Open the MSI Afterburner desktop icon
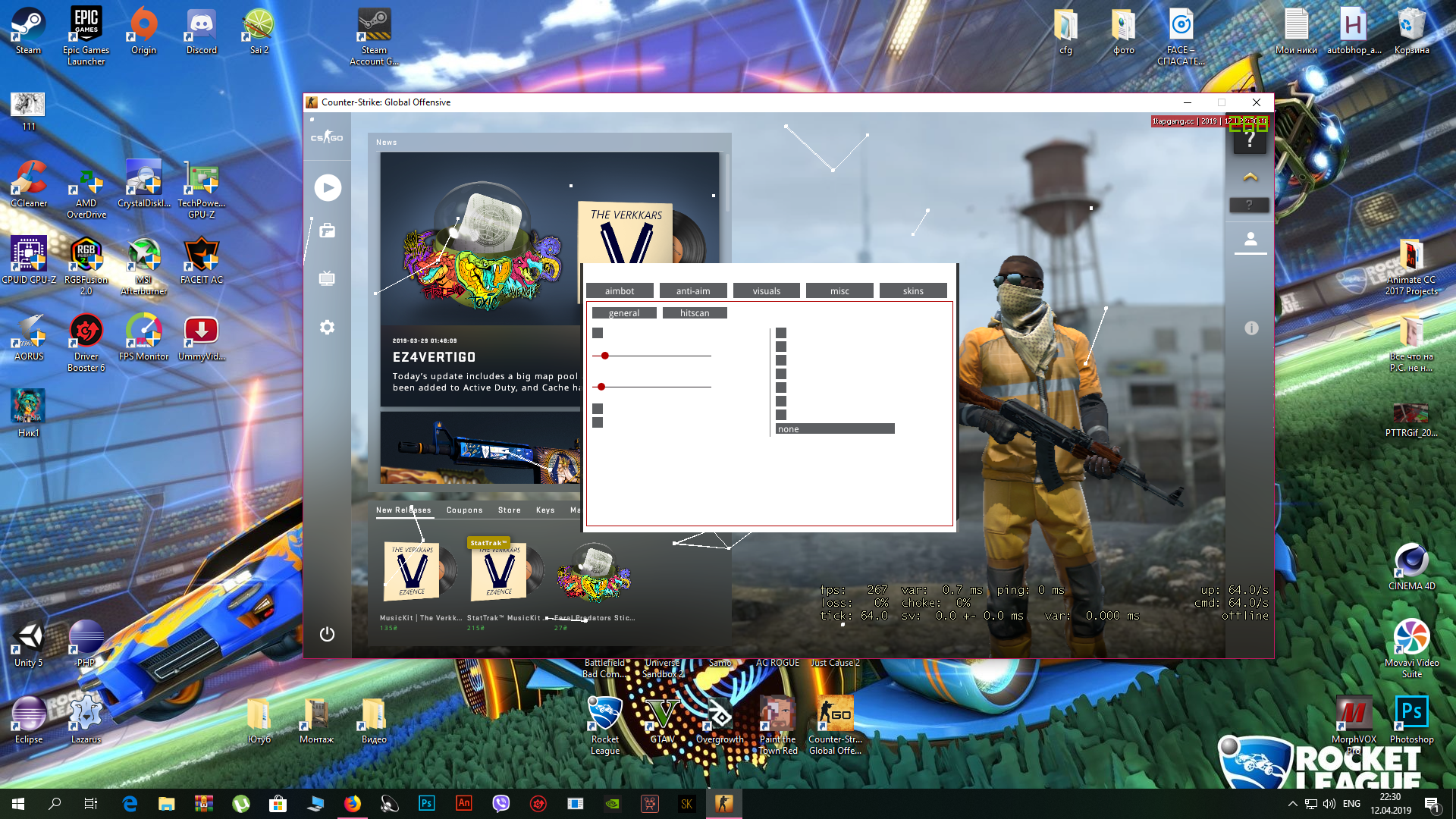1456x819 pixels. [x=143, y=267]
